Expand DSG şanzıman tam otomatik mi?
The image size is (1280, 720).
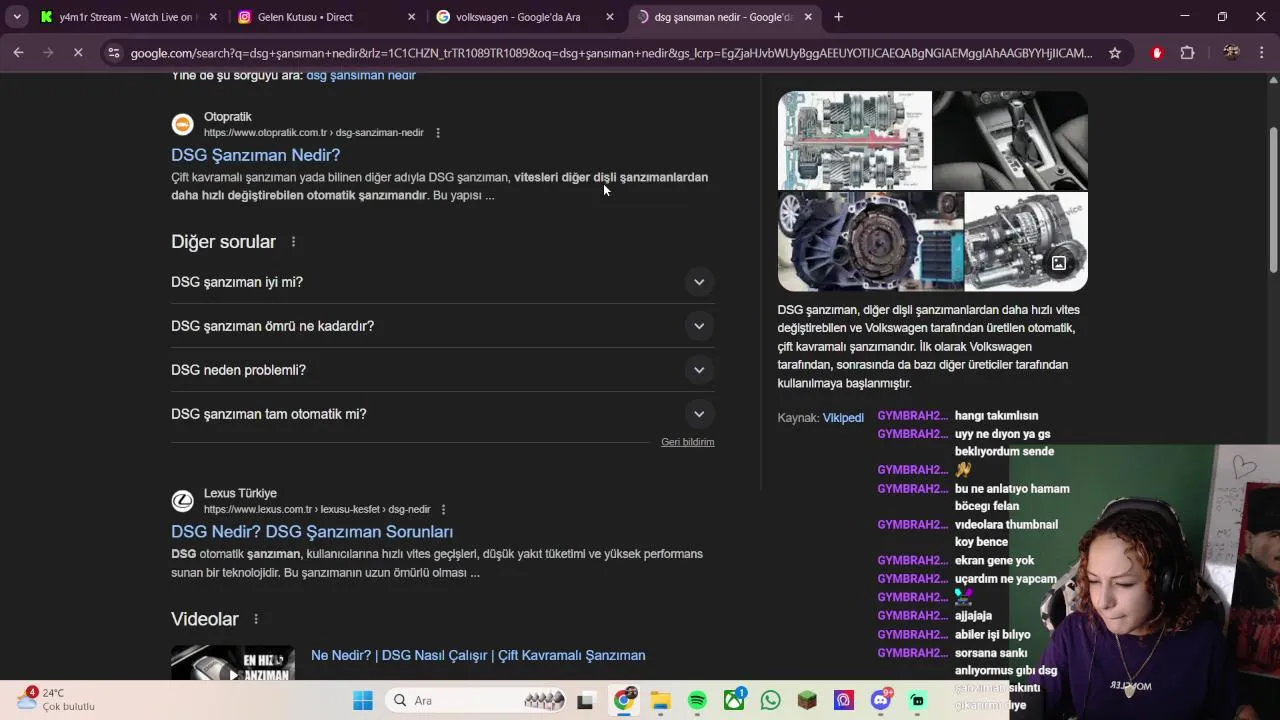point(442,414)
